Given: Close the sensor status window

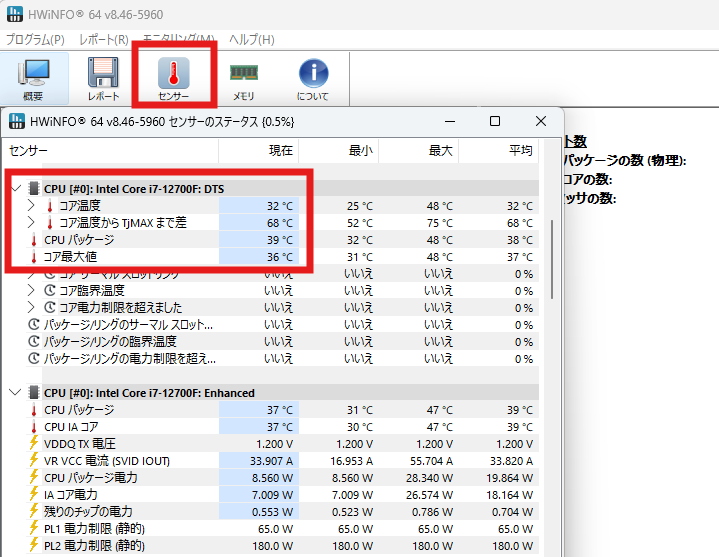Looking at the screenshot, I should point(541,121).
